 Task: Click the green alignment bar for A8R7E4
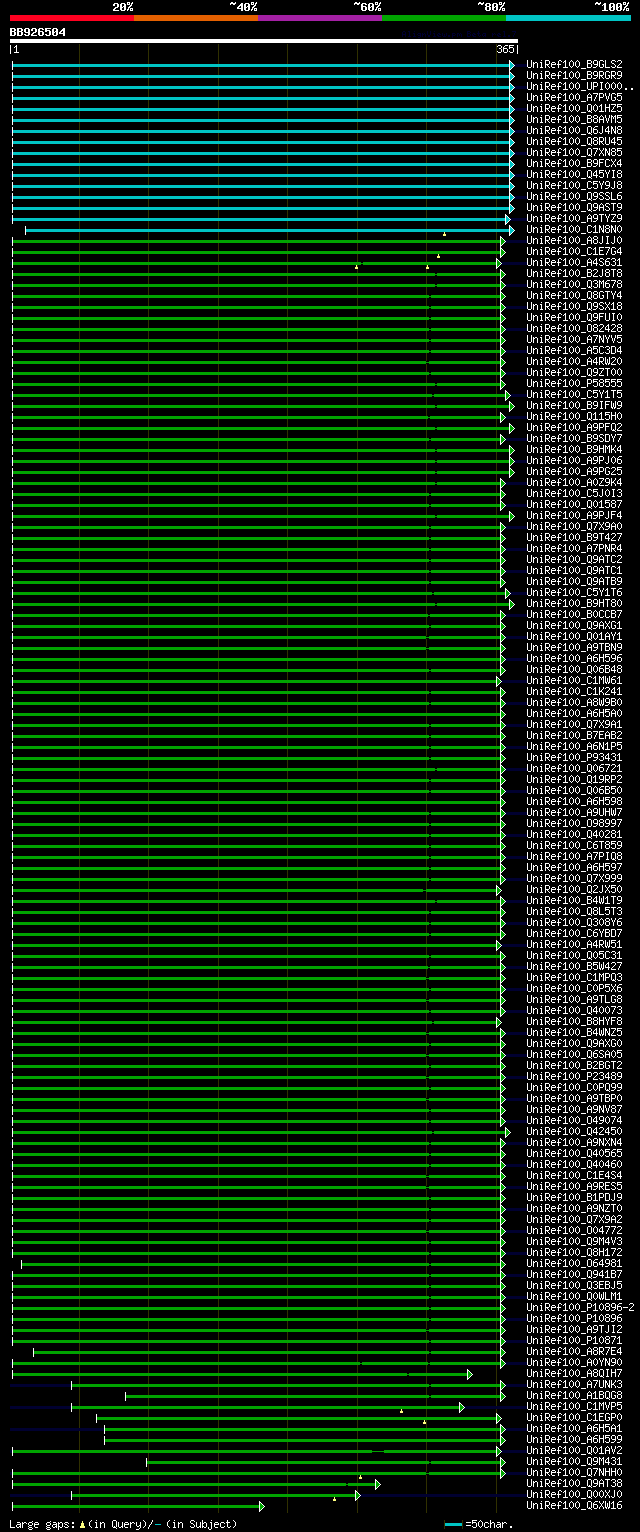pos(269,1352)
